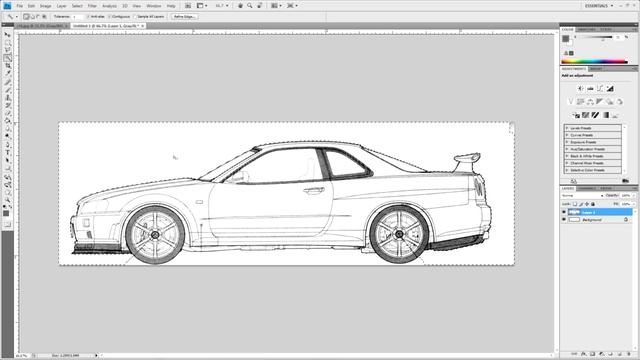The width and height of the screenshot is (640, 360).
Task: Switch to the Swatches tab
Action: coord(587,29)
